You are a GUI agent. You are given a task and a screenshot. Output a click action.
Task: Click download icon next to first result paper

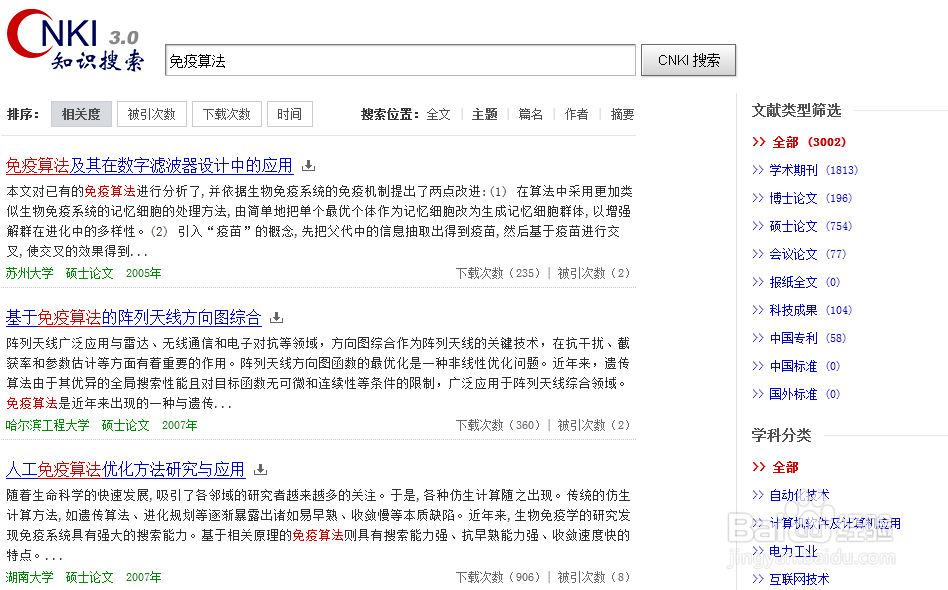[x=308, y=164]
